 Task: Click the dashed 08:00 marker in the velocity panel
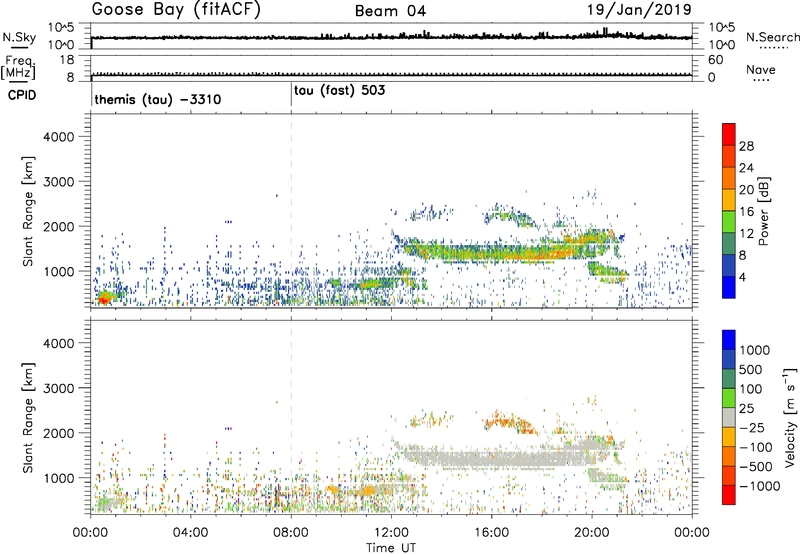pos(291,417)
